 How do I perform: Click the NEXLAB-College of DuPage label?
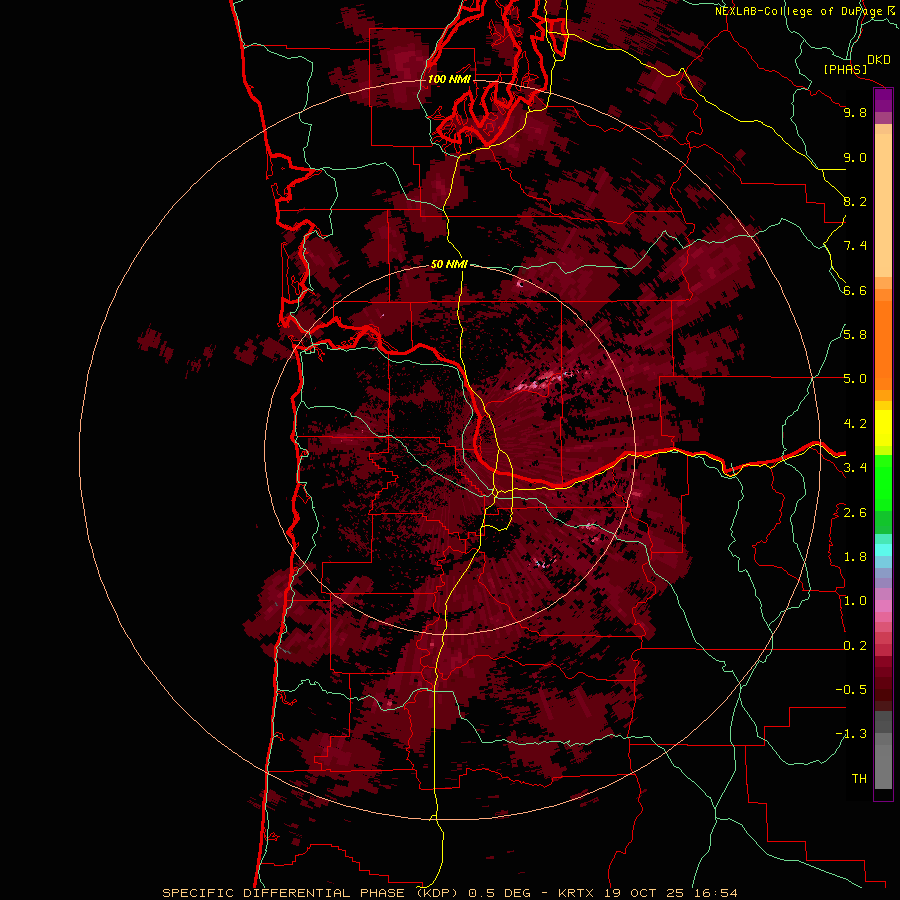[x=798, y=11]
